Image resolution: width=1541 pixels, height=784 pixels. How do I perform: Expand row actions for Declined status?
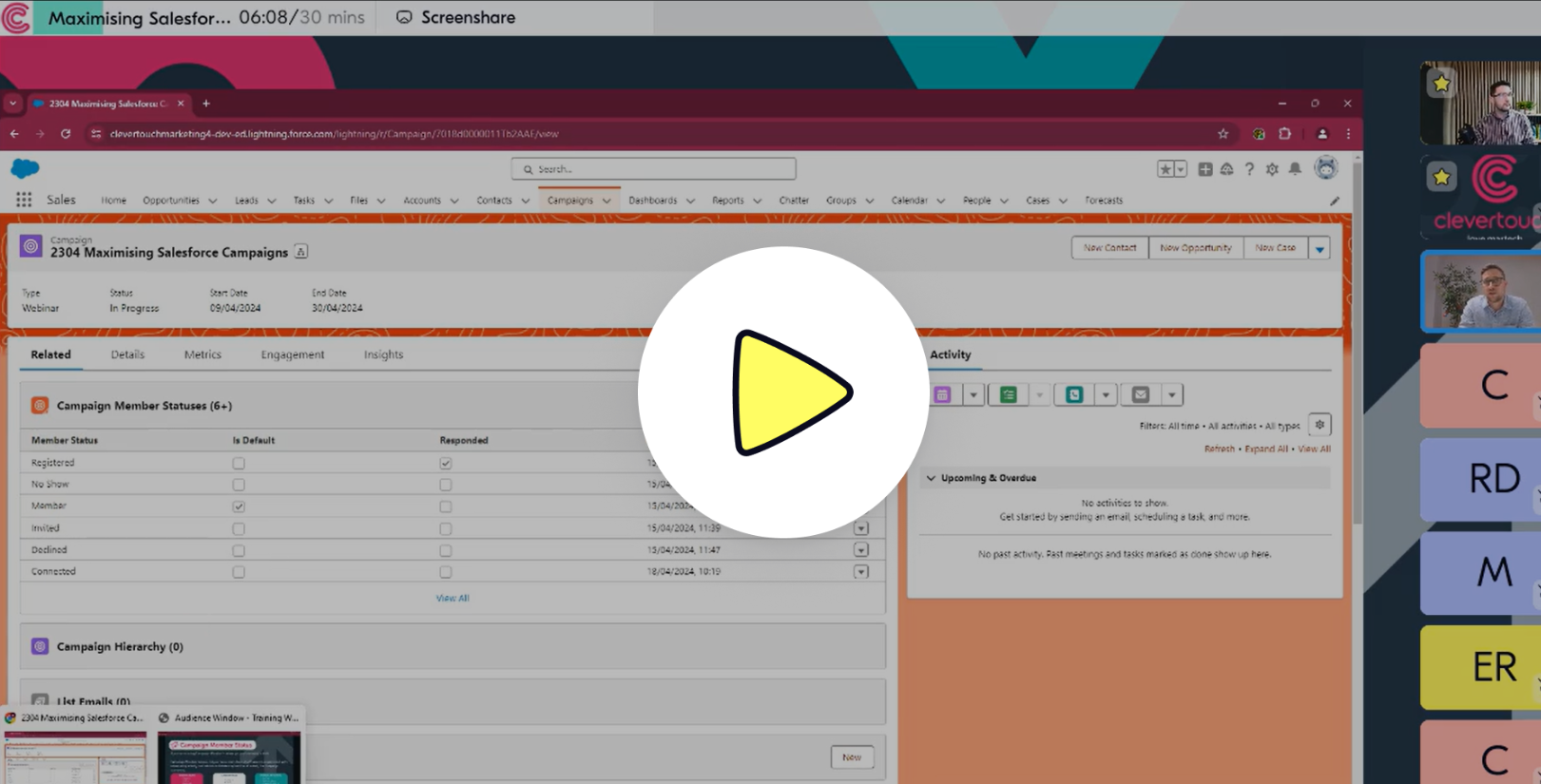click(x=861, y=549)
